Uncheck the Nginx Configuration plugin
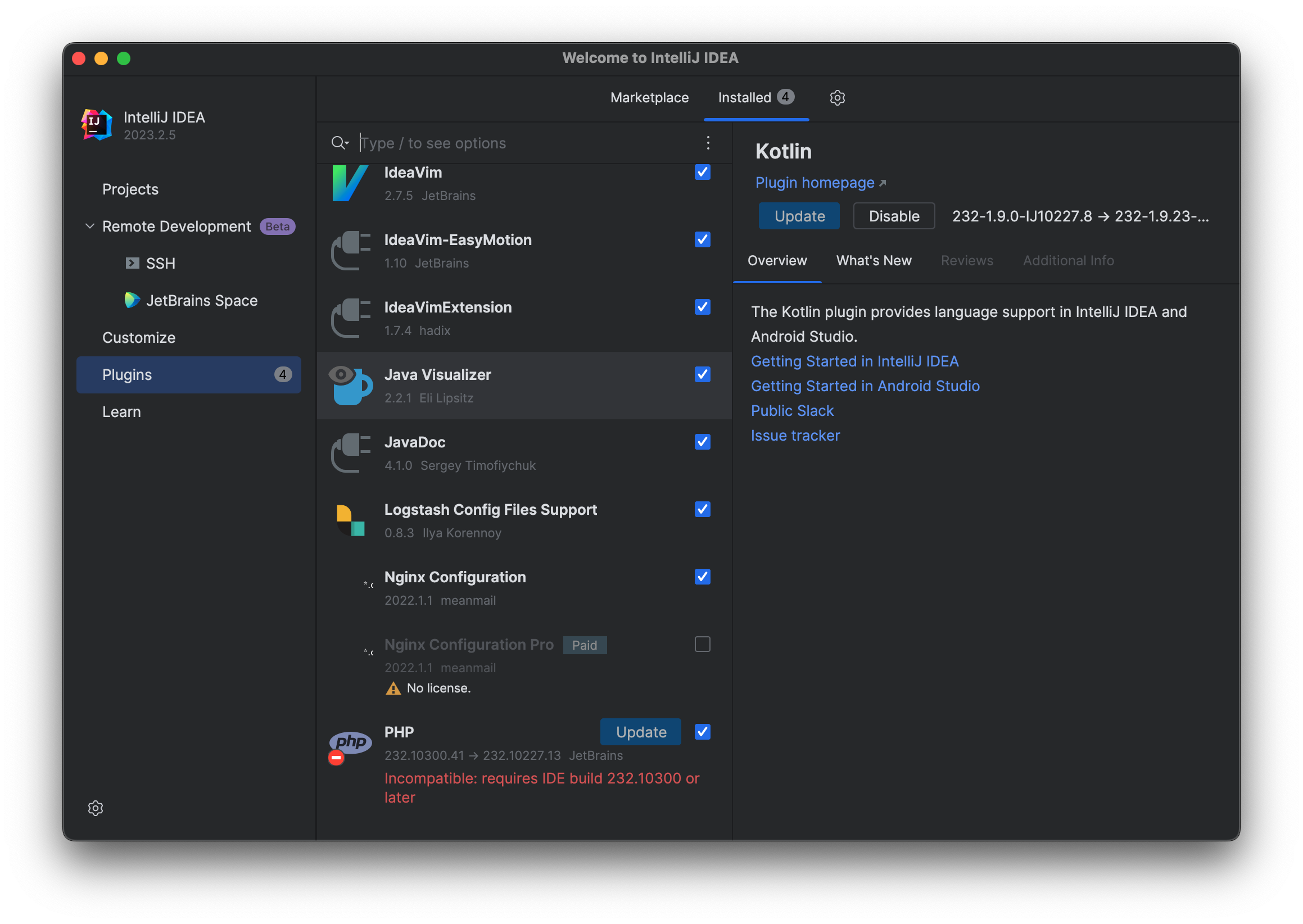The image size is (1303, 924). [x=703, y=577]
